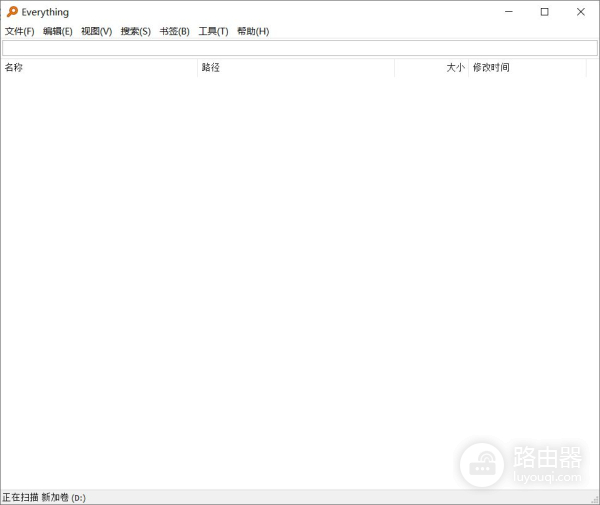The height and width of the screenshot is (505, 600).
Task: Open the 搜索(S) menu
Action: coord(136,31)
